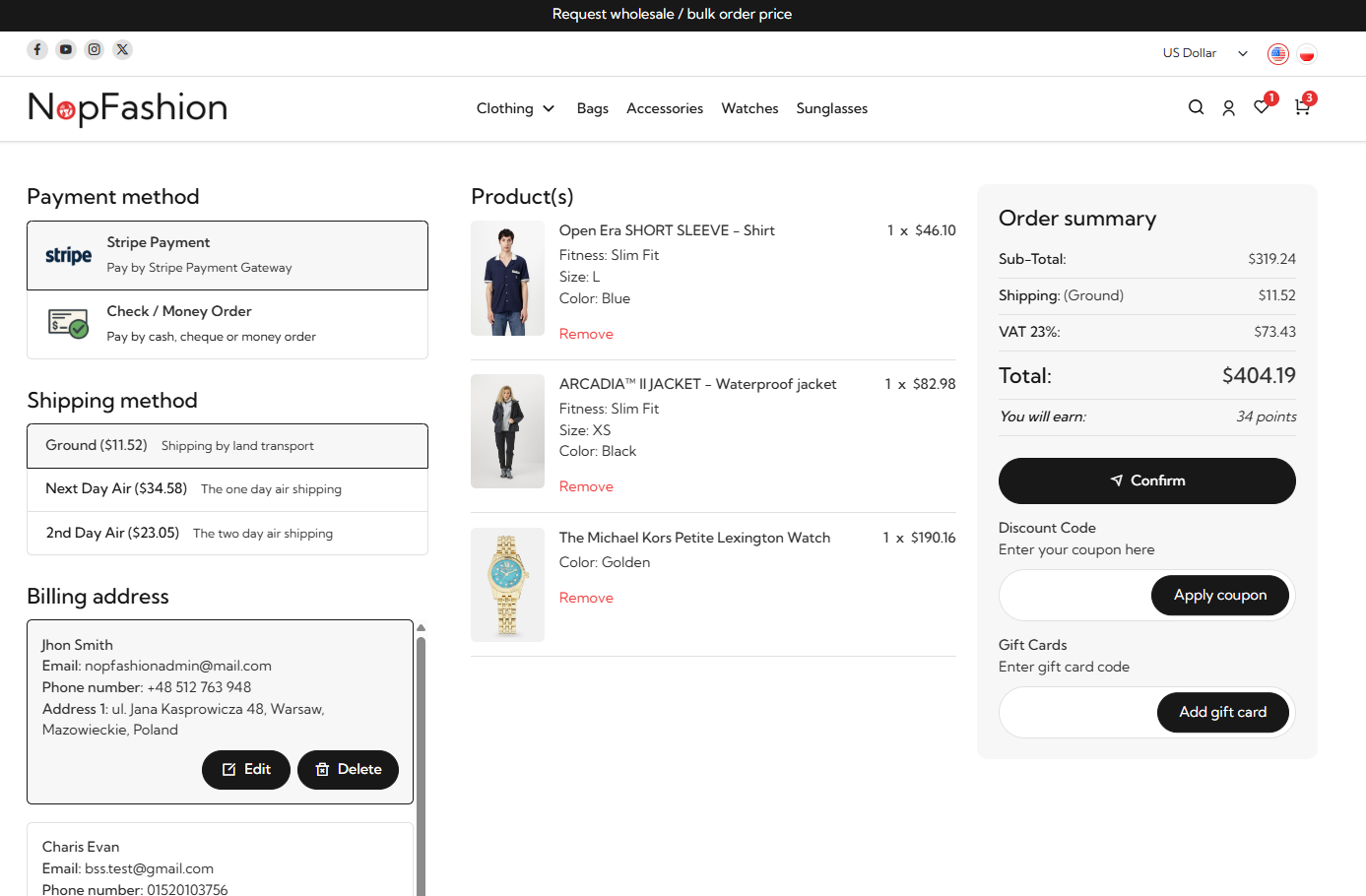1366x896 pixels.
Task: Click the jacket price $82.98
Action: 935,384
